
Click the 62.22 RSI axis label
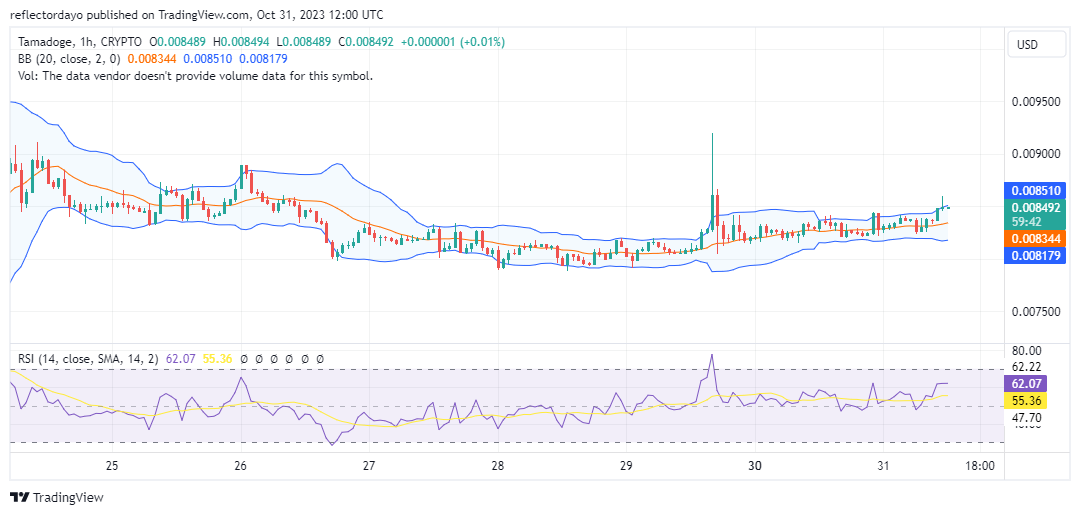click(x=1027, y=367)
